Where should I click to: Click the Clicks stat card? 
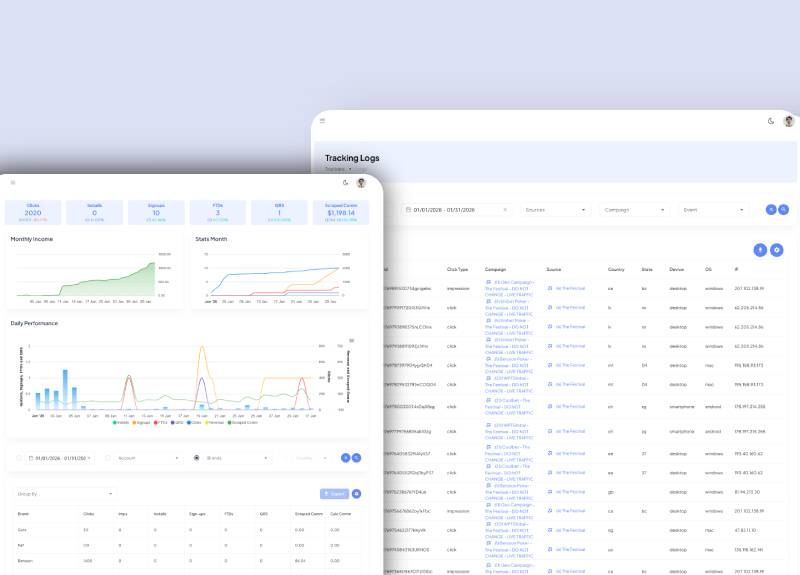(33, 211)
